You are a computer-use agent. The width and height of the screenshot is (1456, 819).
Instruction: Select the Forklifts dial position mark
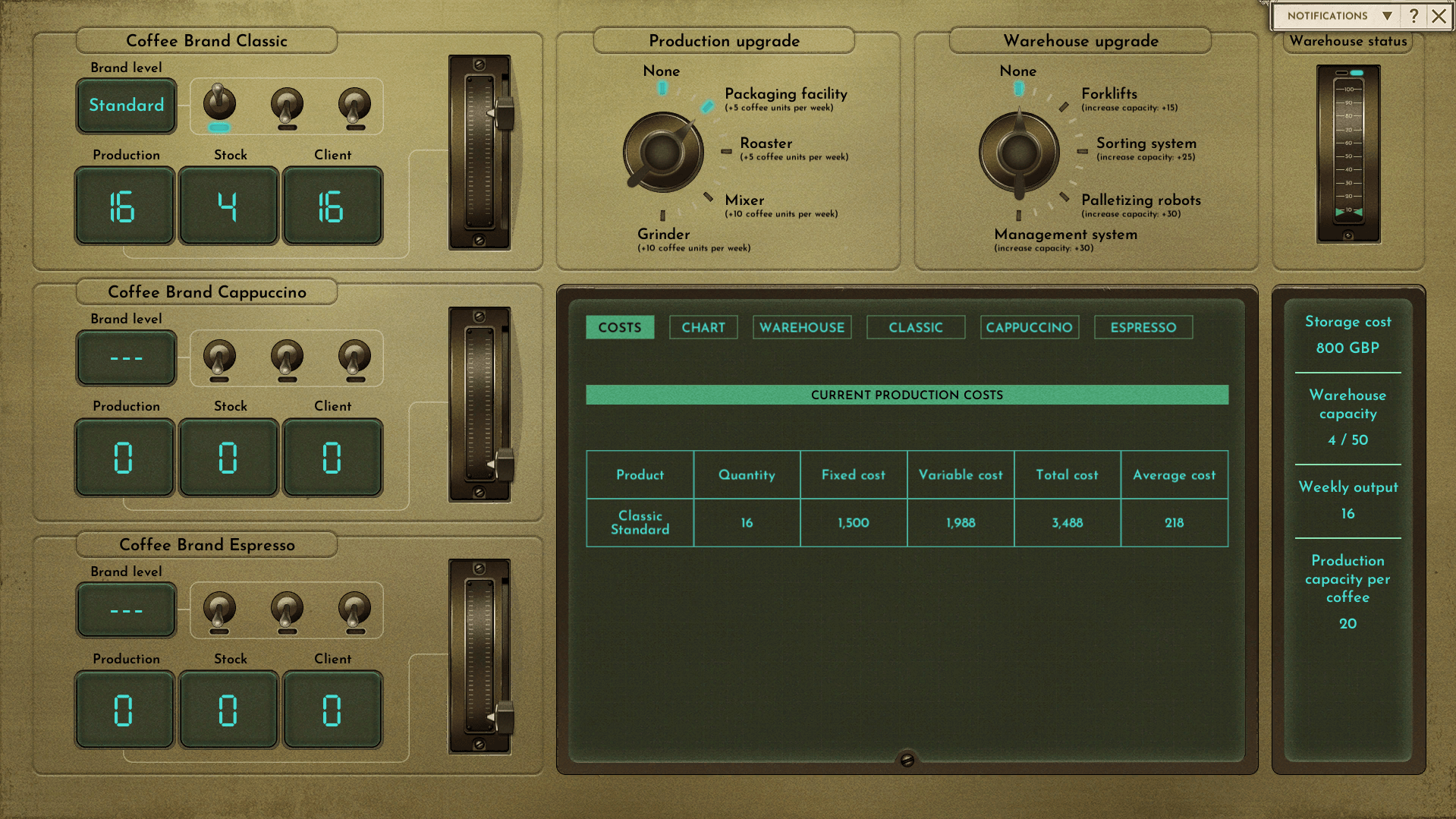point(1064,107)
